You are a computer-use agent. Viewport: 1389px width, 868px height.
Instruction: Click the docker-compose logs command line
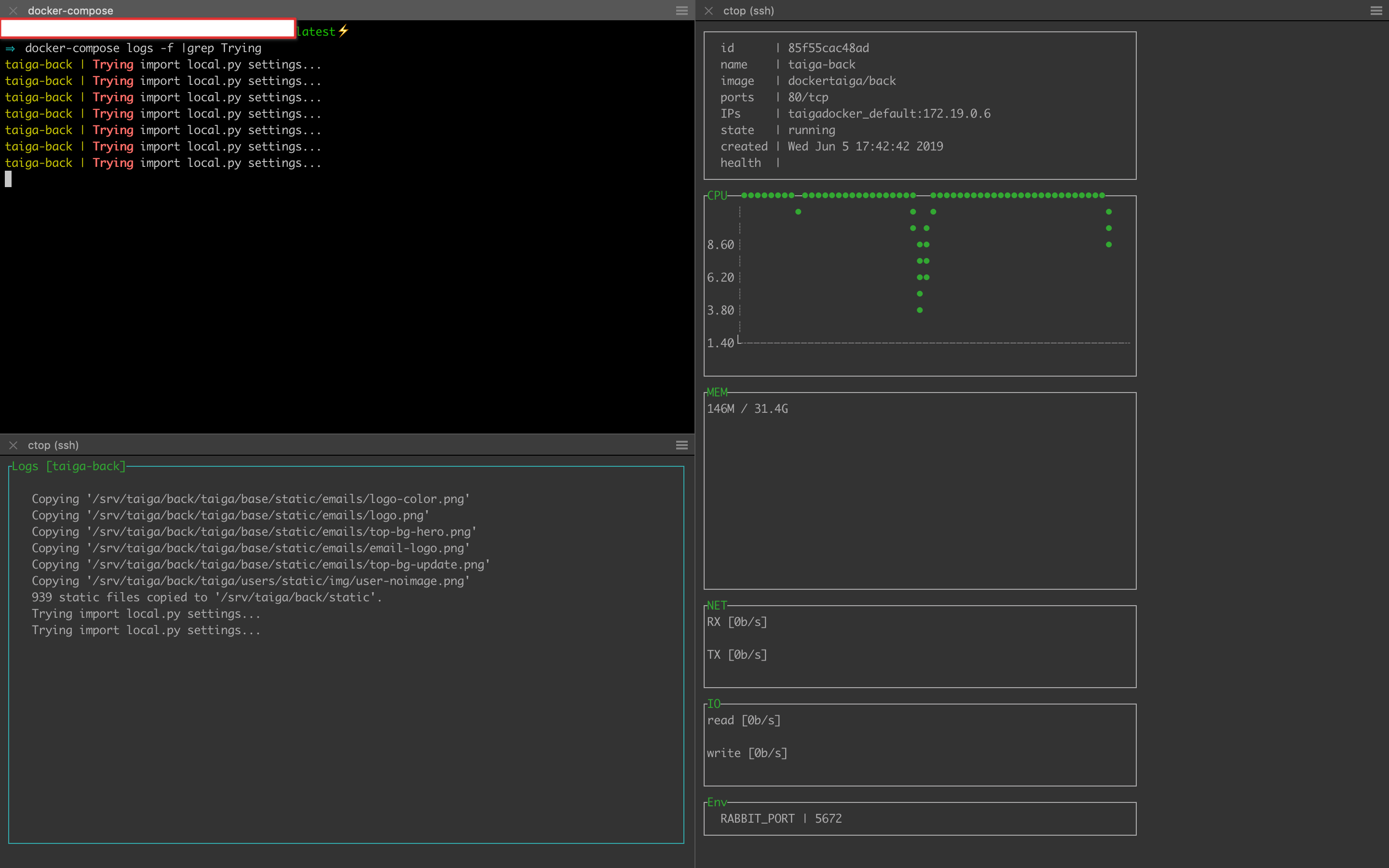pyautogui.click(x=143, y=48)
